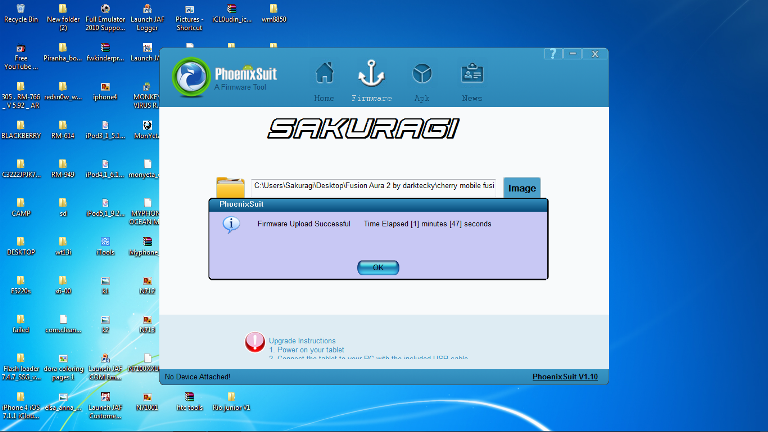Select the BLACKBERRY folder icon
The image size is (768, 432).
[x=21, y=130]
